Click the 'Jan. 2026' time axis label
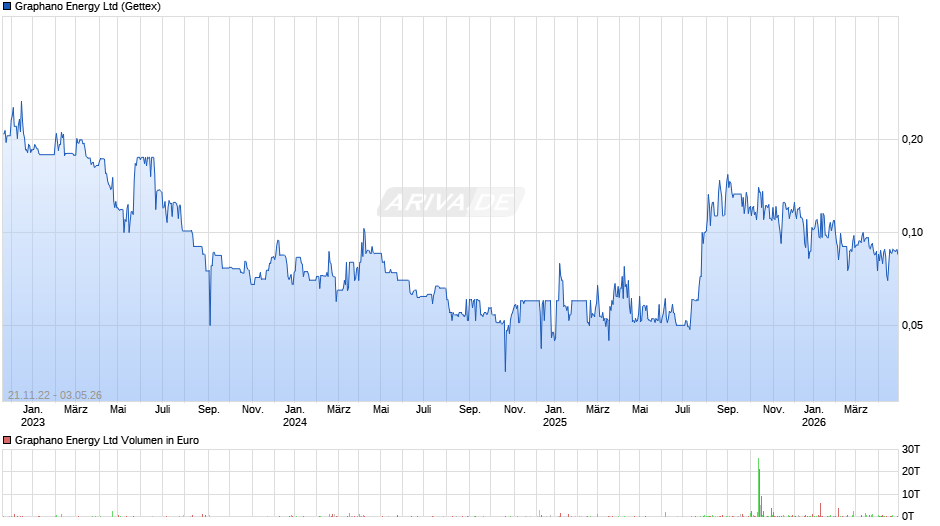 (814, 416)
